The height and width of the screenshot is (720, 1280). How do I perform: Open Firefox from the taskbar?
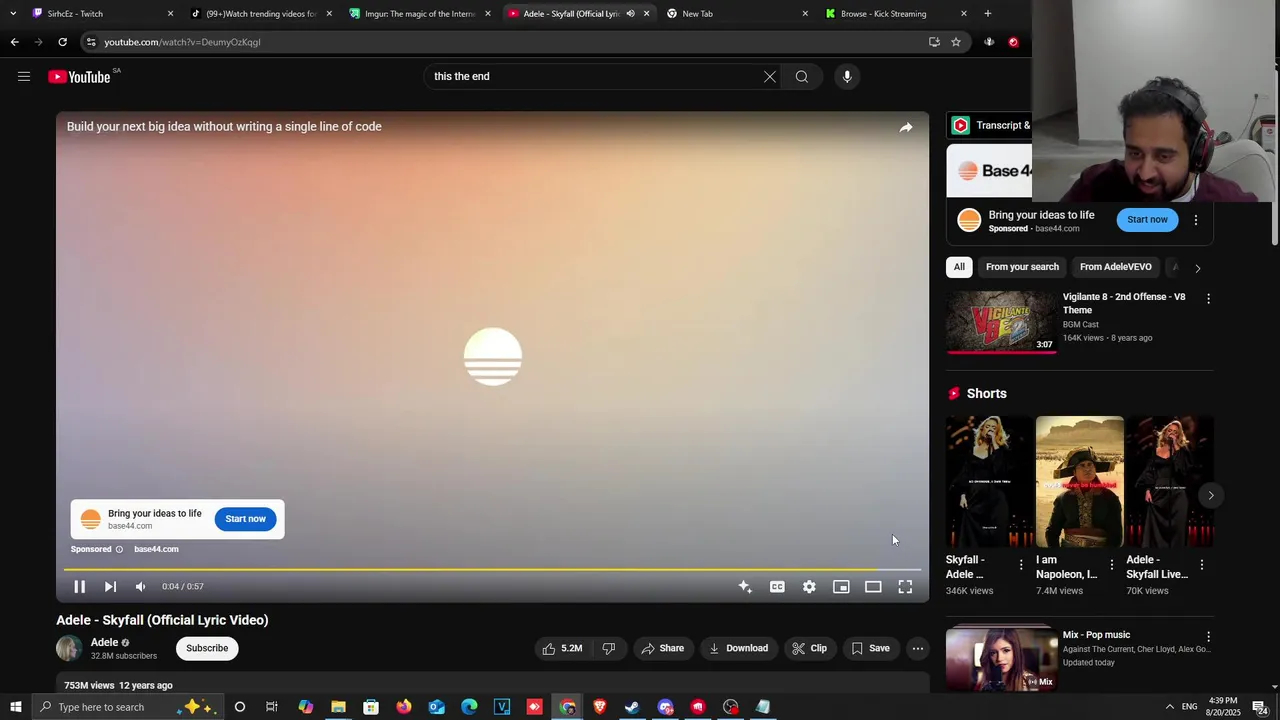(404, 707)
